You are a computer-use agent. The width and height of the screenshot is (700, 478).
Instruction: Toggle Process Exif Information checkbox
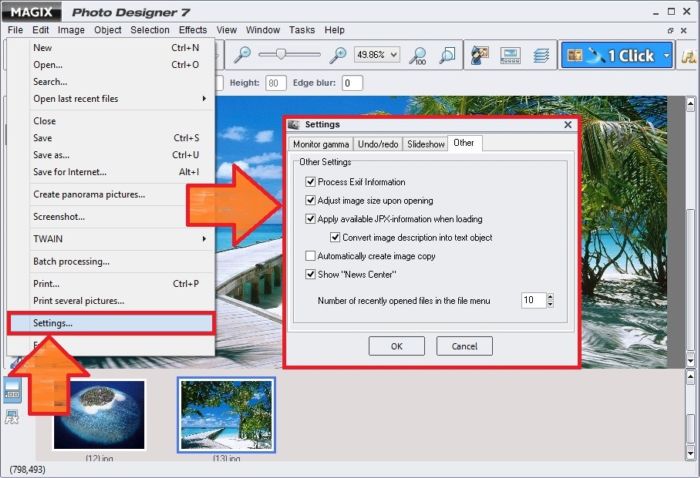tap(310, 182)
